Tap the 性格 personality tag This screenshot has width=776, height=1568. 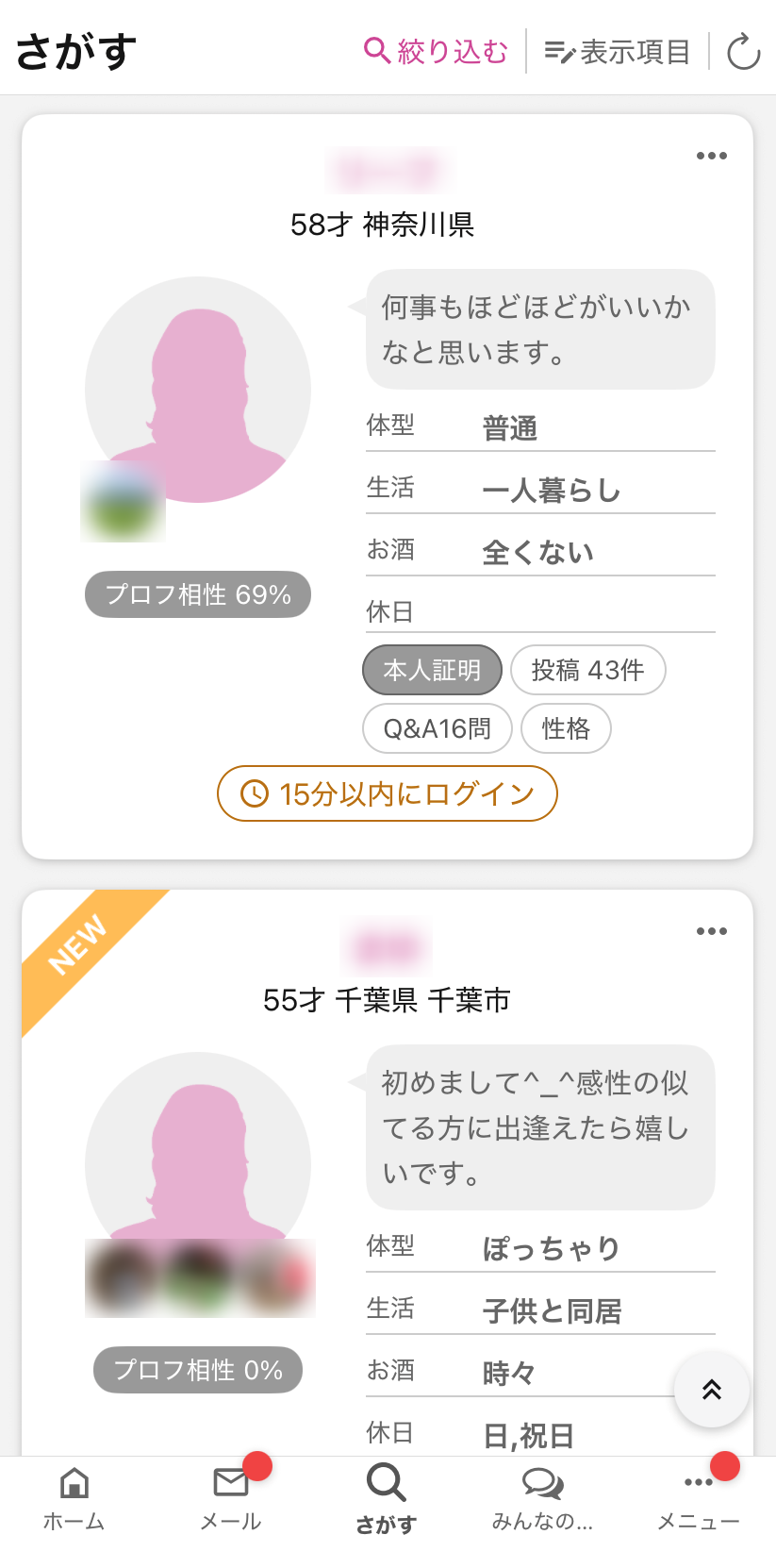pos(566,728)
